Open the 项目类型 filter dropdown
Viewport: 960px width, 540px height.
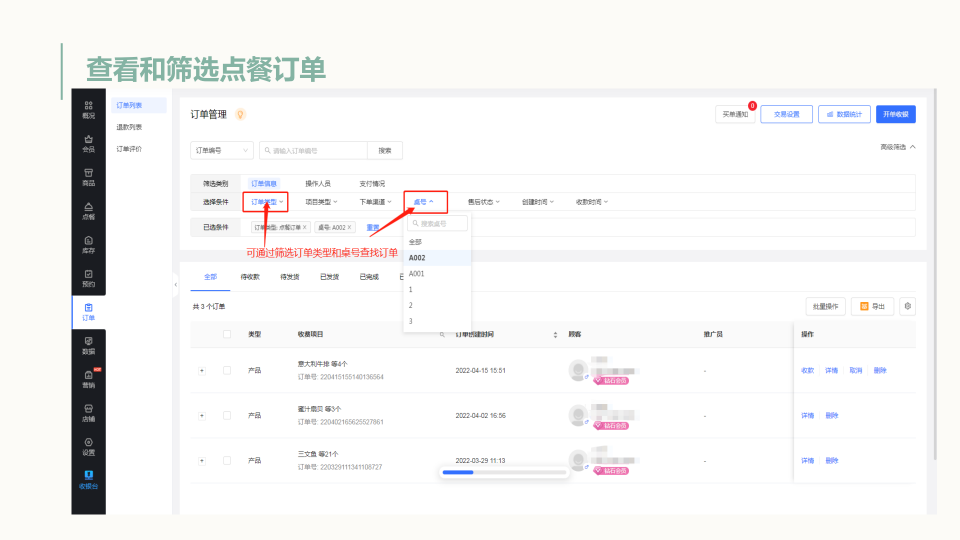tap(321, 202)
